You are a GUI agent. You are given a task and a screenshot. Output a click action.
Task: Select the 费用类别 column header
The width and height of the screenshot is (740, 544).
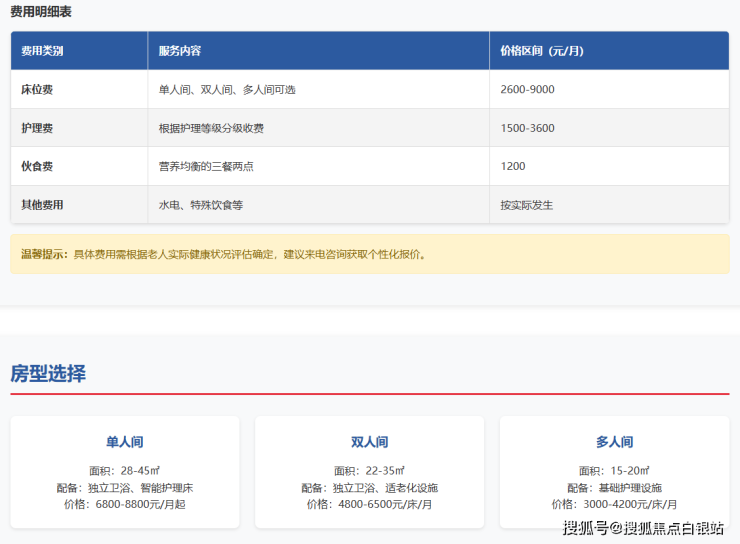pos(42,50)
